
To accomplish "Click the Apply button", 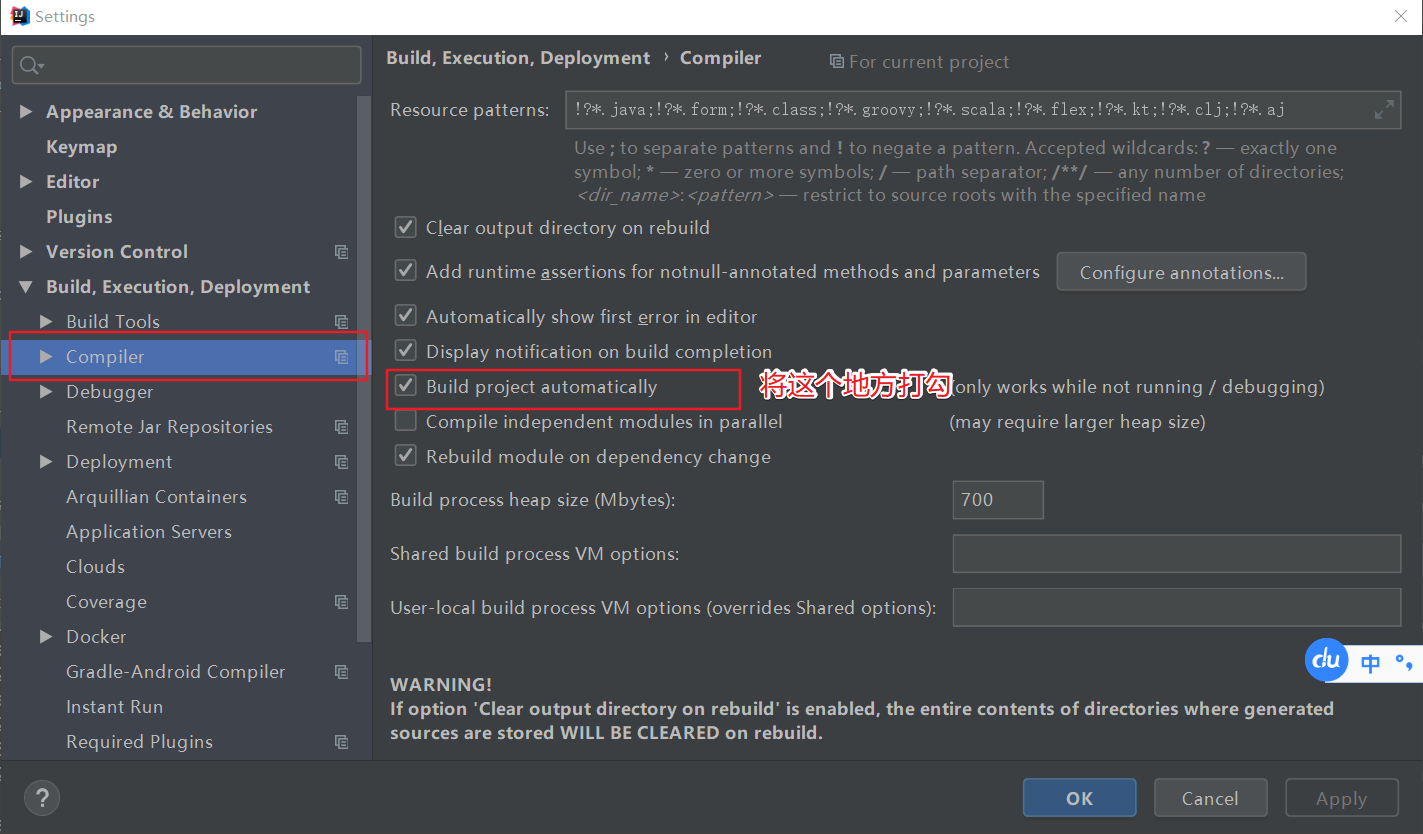I will (x=1341, y=798).
